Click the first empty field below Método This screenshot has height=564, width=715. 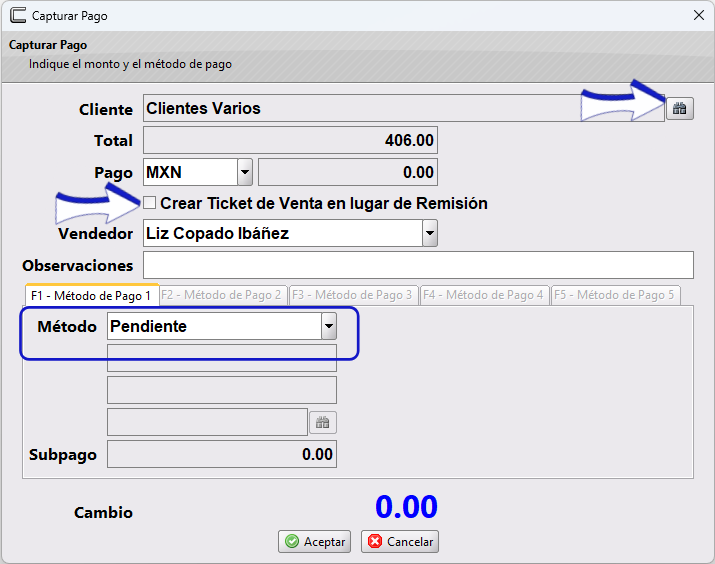click(x=222, y=358)
